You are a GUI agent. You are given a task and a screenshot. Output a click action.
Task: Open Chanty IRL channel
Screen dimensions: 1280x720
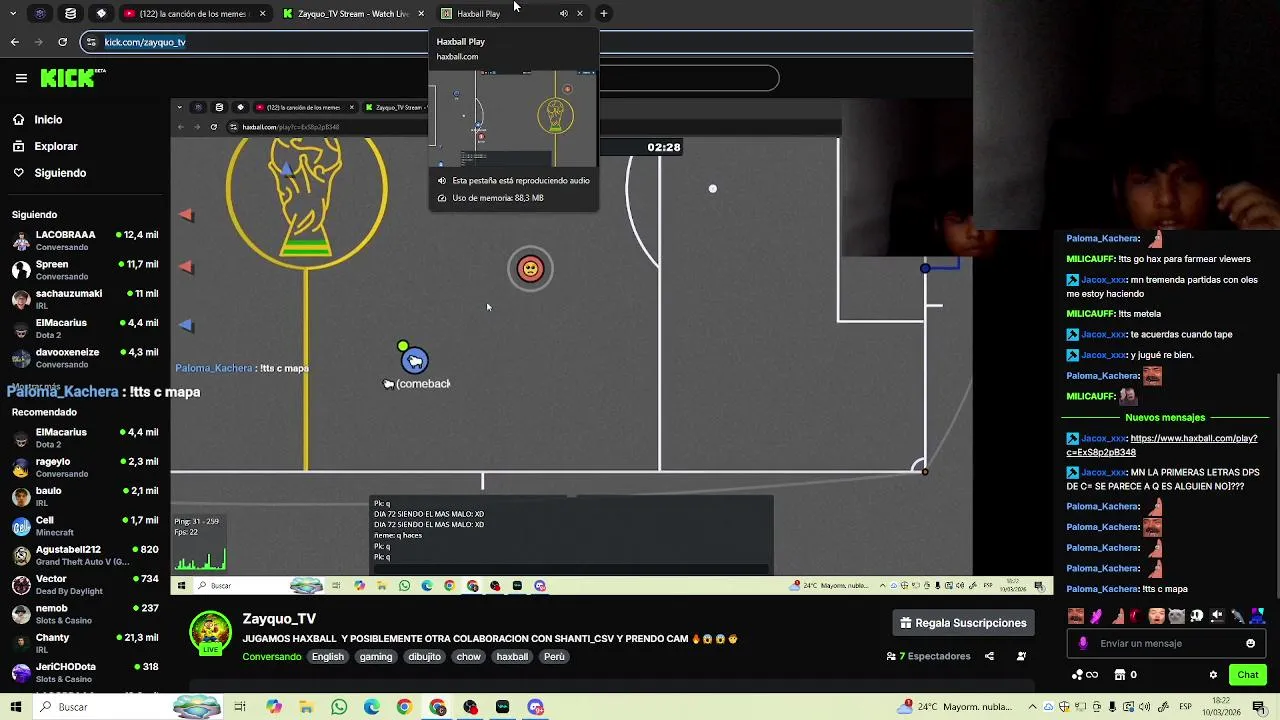[x=85, y=643]
